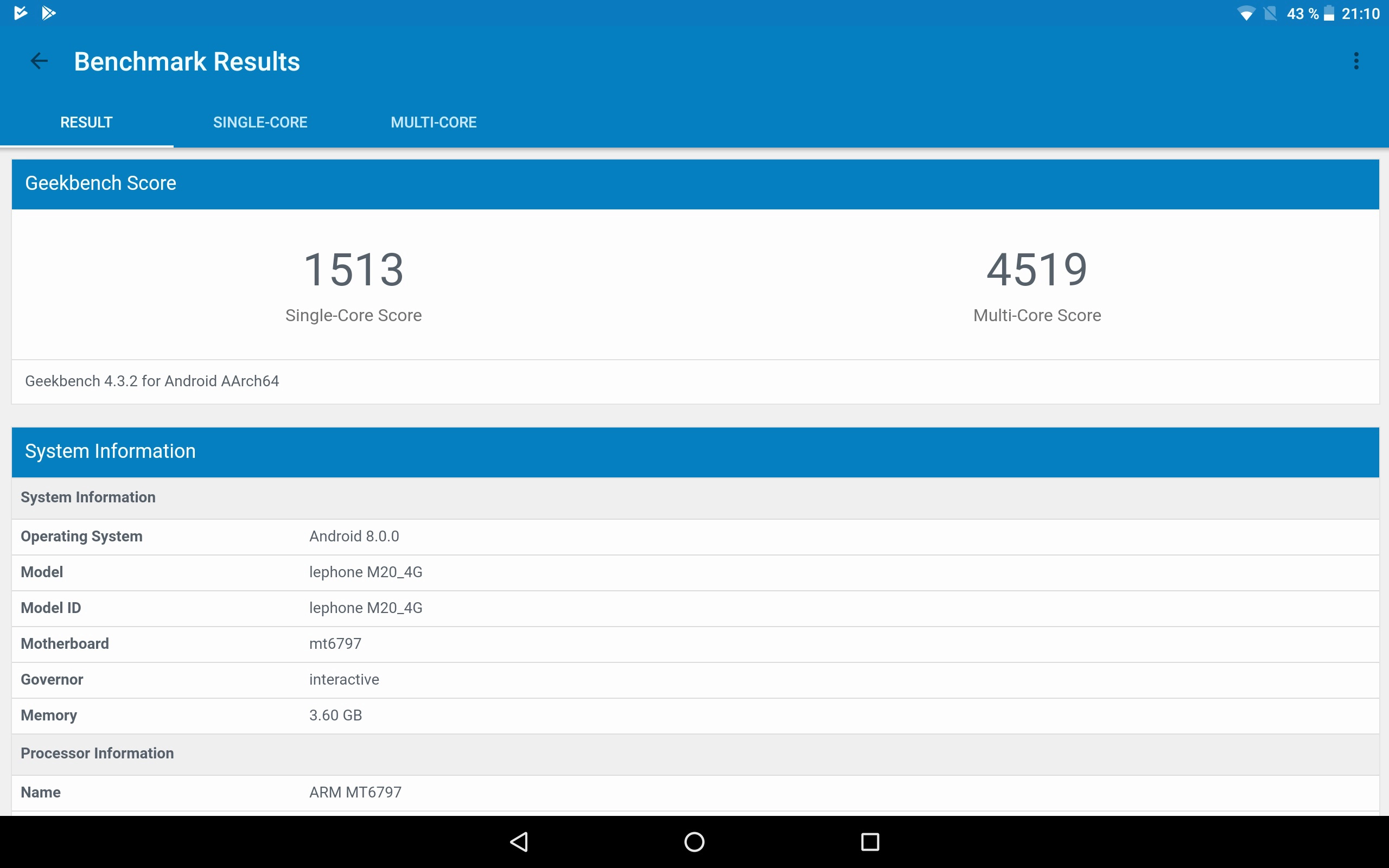The width and height of the screenshot is (1389, 868).
Task: Tap the single-core score 1513
Action: coord(354,269)
